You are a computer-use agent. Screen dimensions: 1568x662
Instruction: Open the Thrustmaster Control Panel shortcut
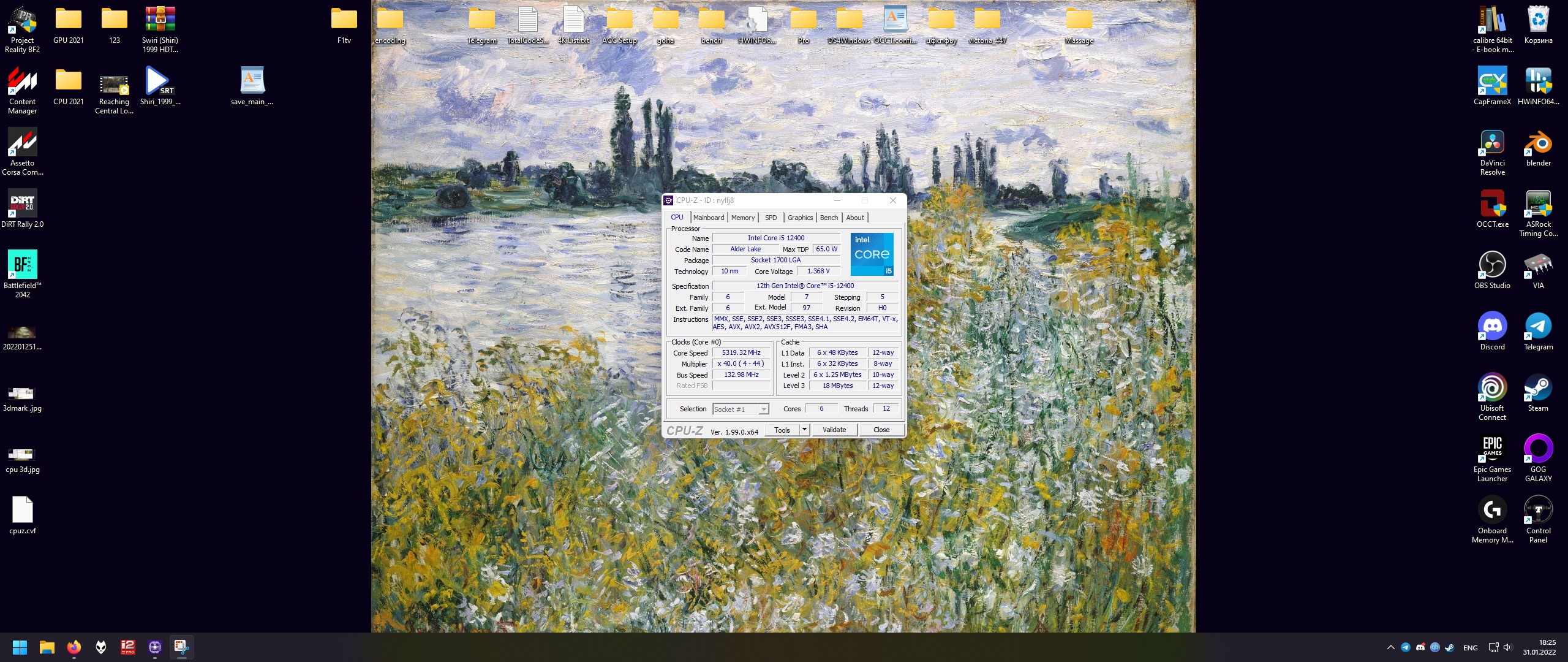click(x=1538, y=520)
